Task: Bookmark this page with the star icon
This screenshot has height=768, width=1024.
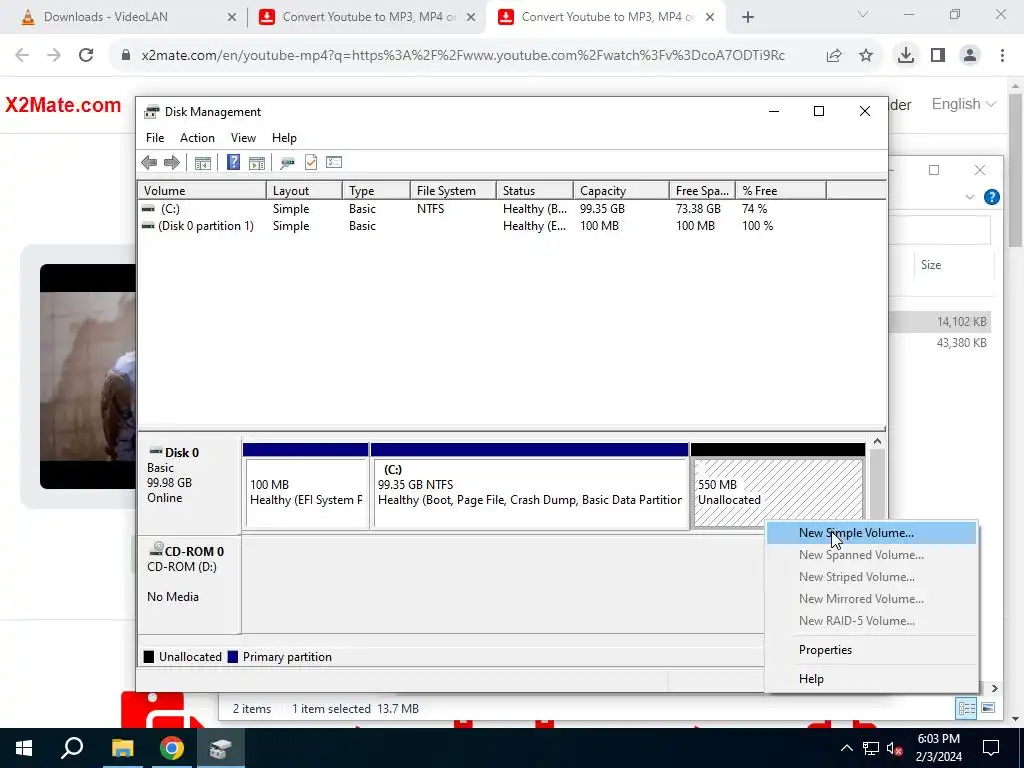Action: [x=866, y=56]
